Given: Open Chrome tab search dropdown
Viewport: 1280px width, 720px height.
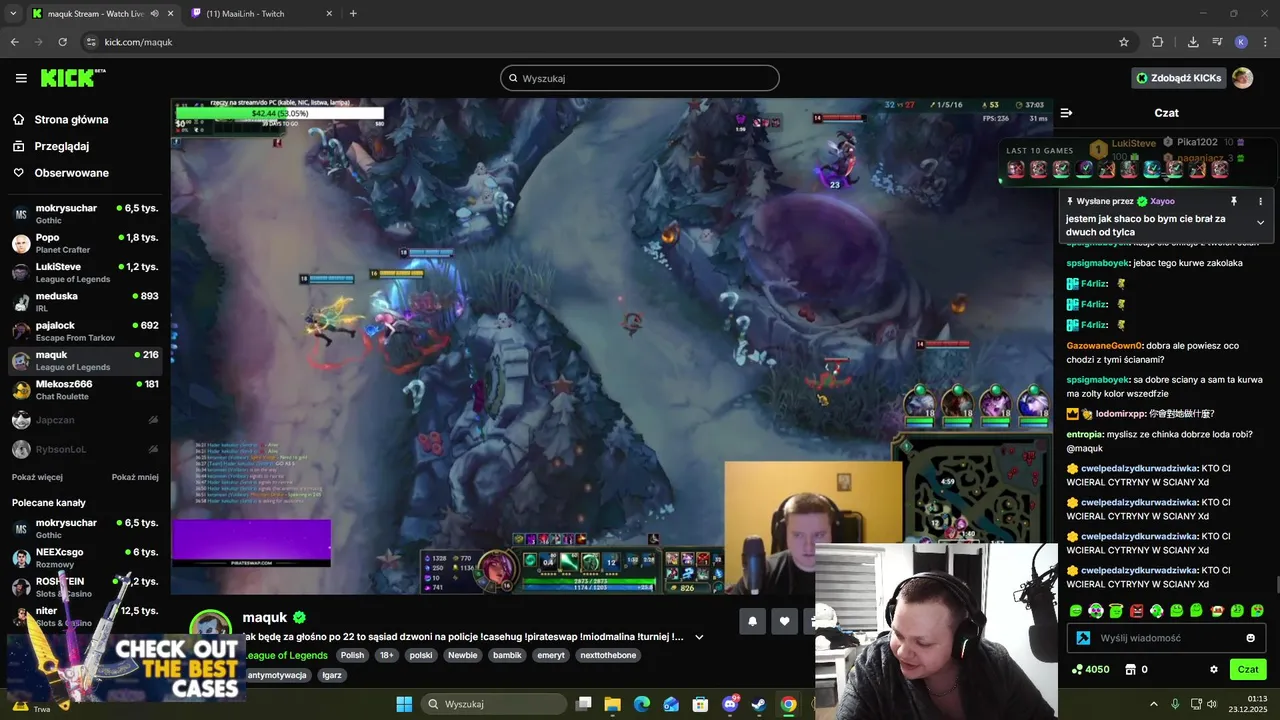Looking at the screenshot, I should pos(13,13).
